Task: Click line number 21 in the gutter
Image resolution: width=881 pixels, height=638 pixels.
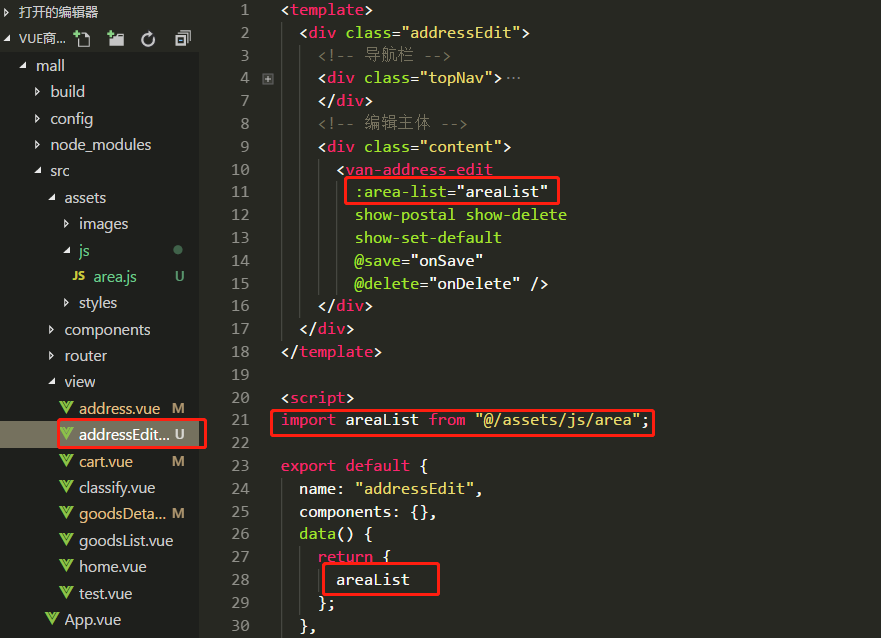Action: tap(240, 420)
